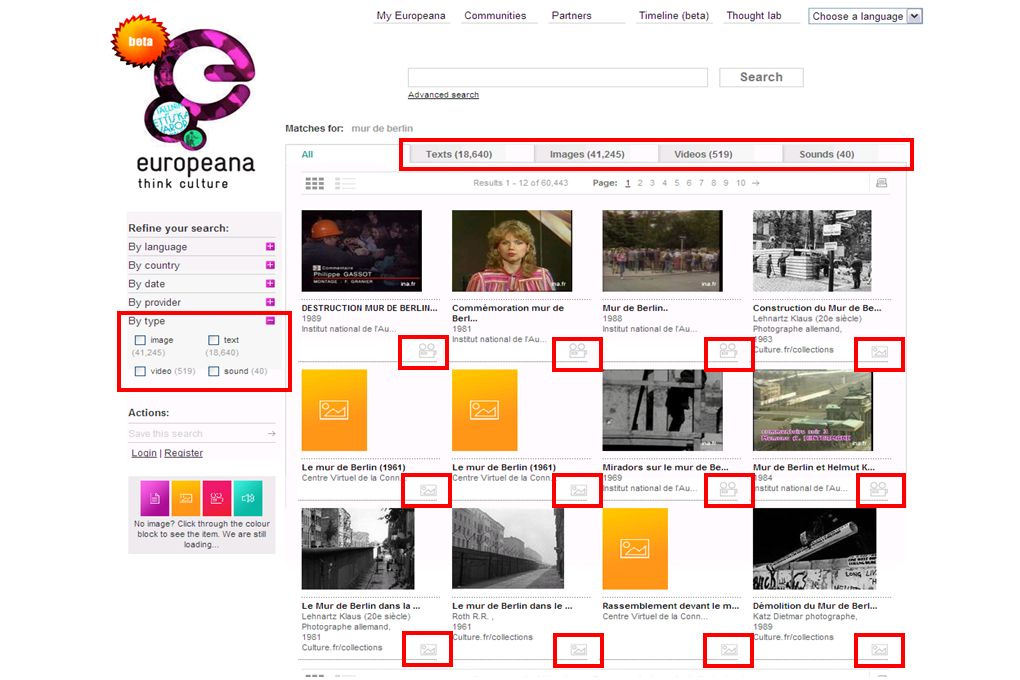Select the Videos (519) tab
The image size is (1020, 680).
pyautogui.click(x=703, y=154)
